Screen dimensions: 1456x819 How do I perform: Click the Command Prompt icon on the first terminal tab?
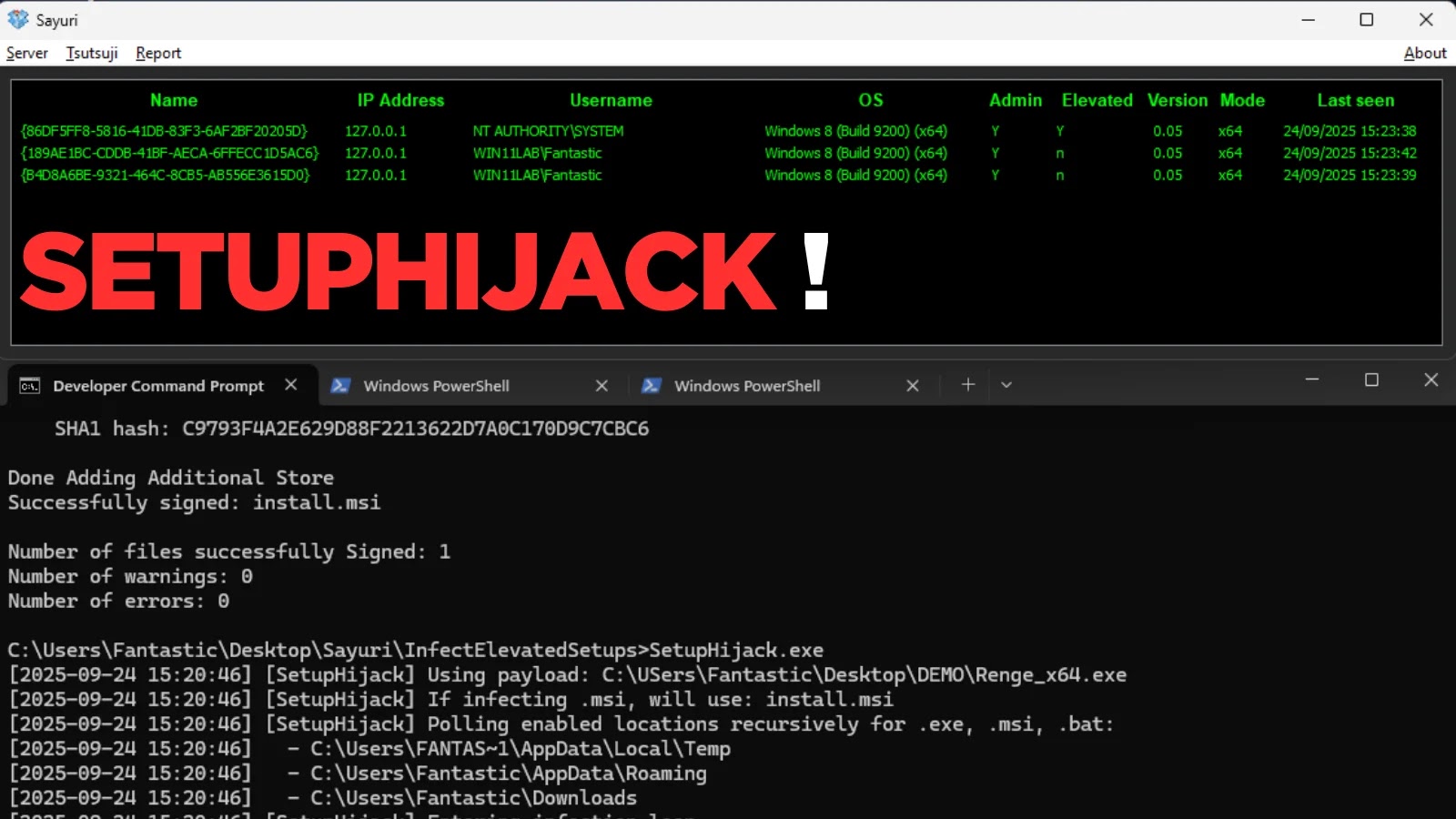(28, 386)
